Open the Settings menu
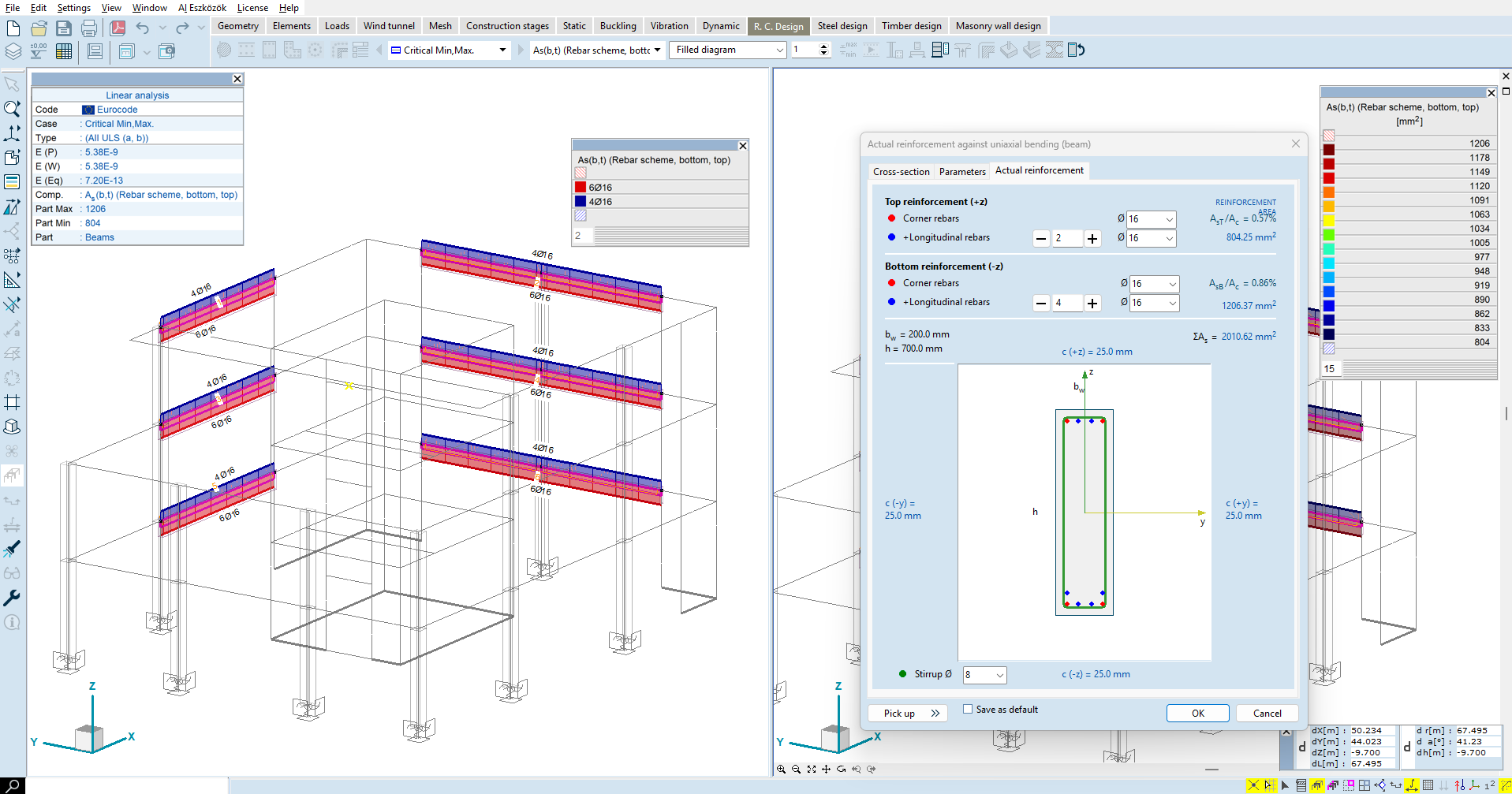Image resolution: width=1512 pixels, height=794 pixels. click(73, 7)
